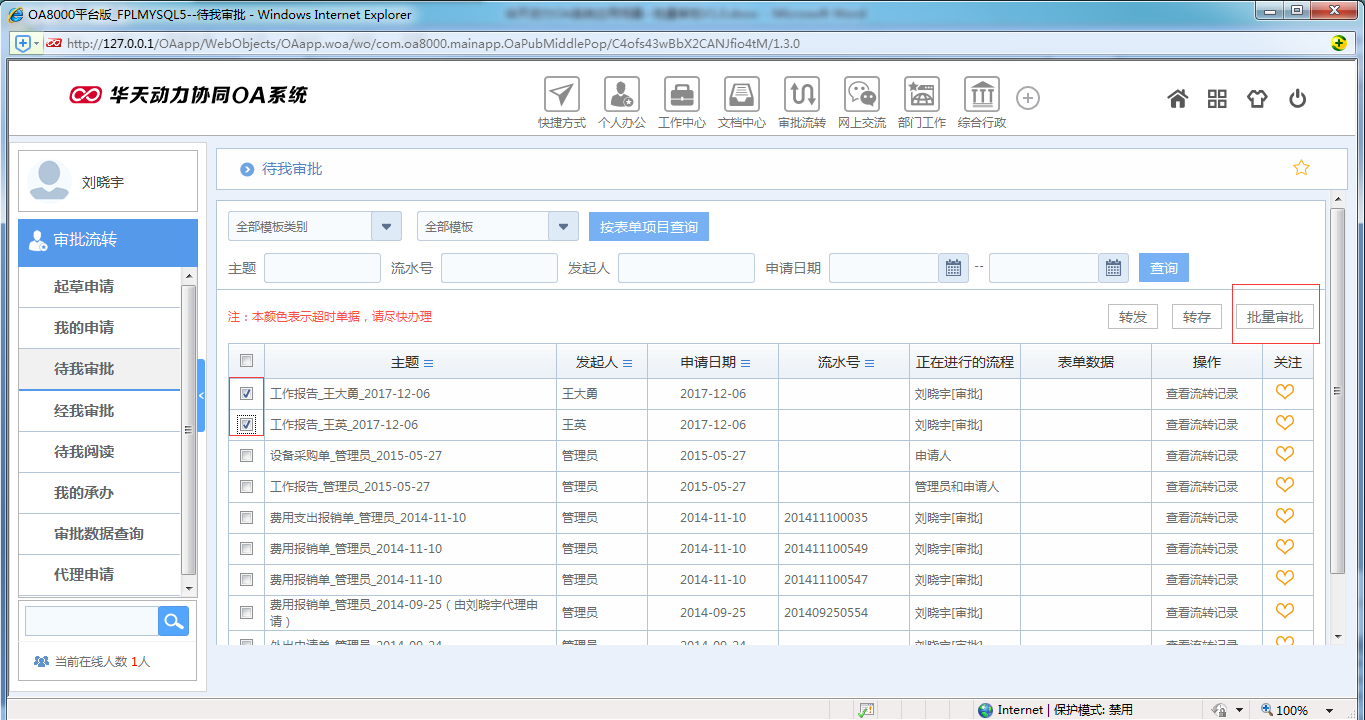Open 综合行政 module icon

[981, 98]
